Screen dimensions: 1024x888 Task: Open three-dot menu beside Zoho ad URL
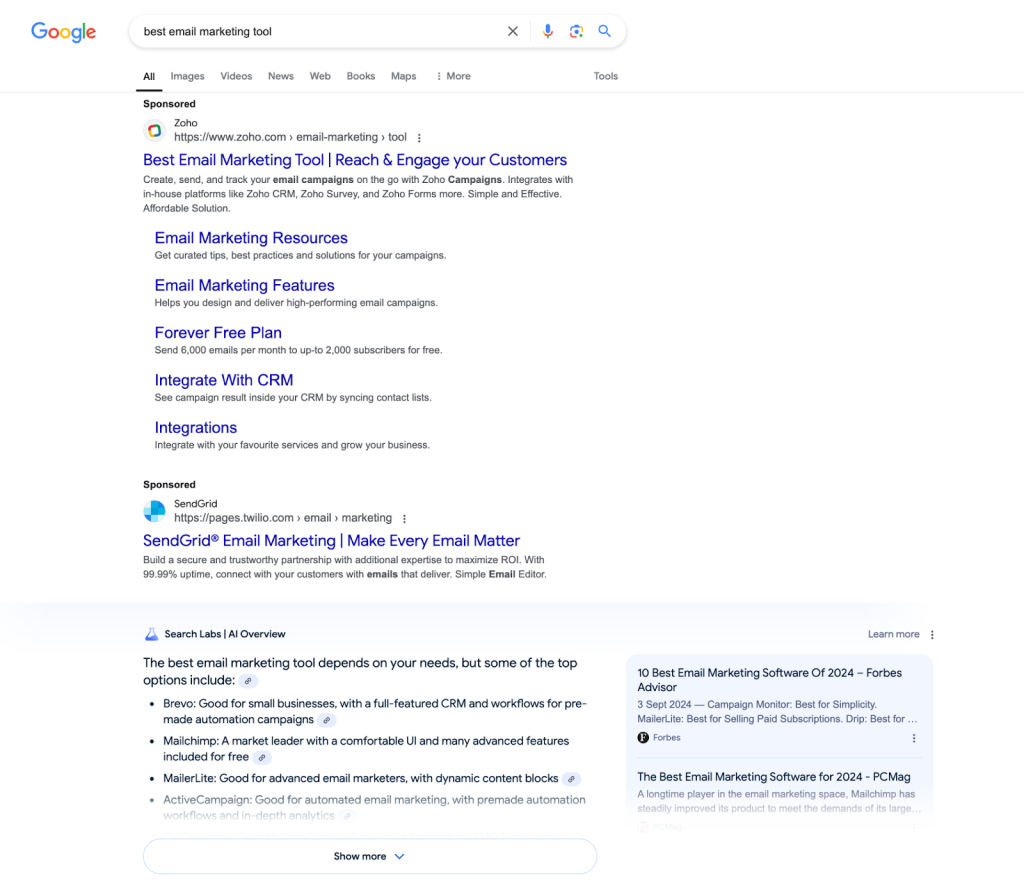point(419,138)
